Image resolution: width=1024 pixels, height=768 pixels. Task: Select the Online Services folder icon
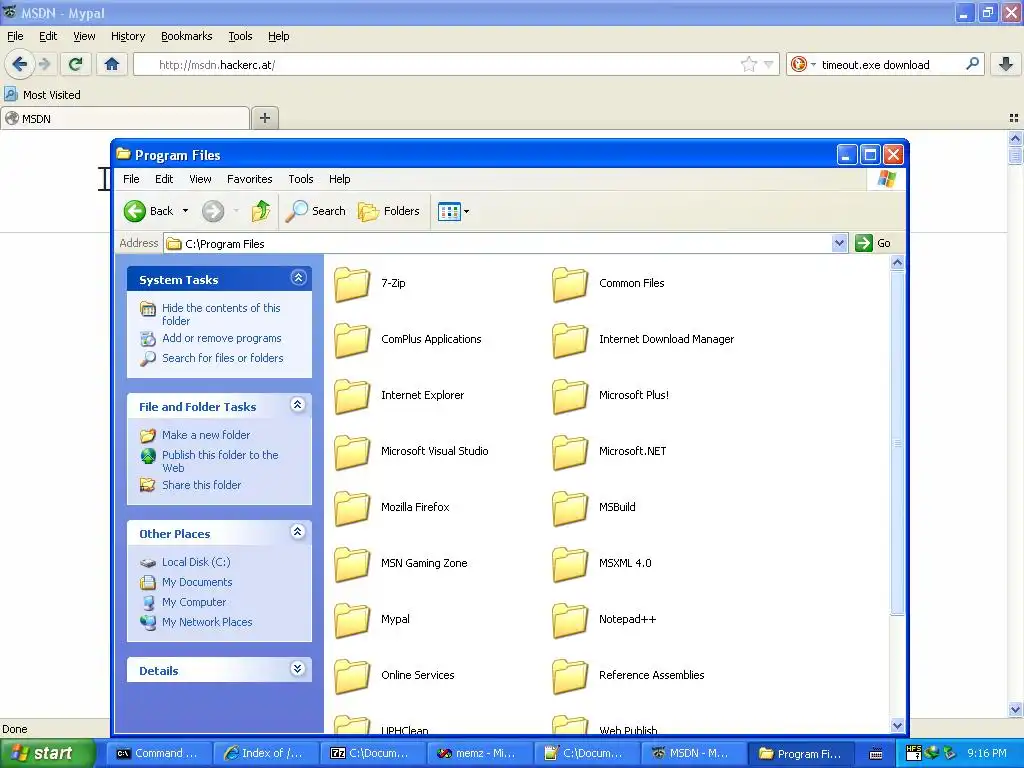[x=352, y=675]
